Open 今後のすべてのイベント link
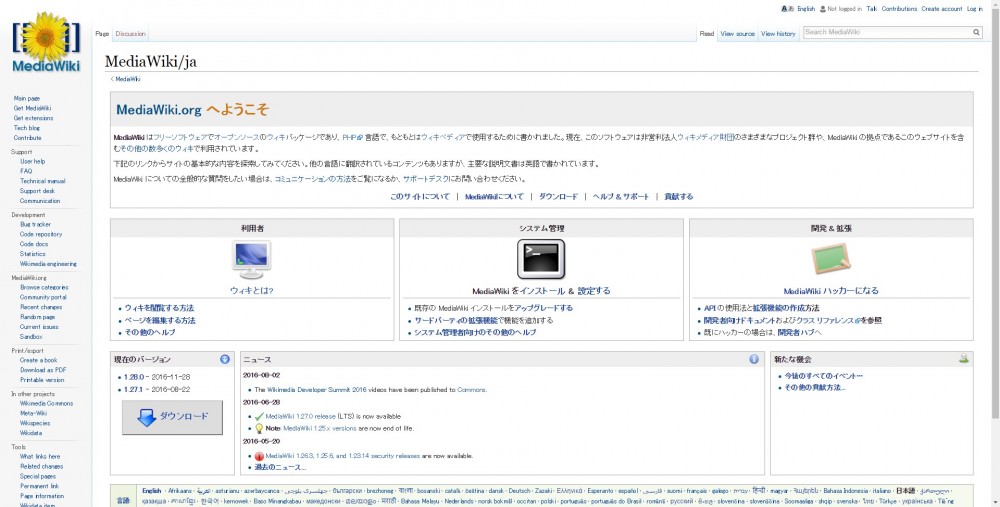The height and width of the screenshot is (507, 1000). tap(823, 376)
